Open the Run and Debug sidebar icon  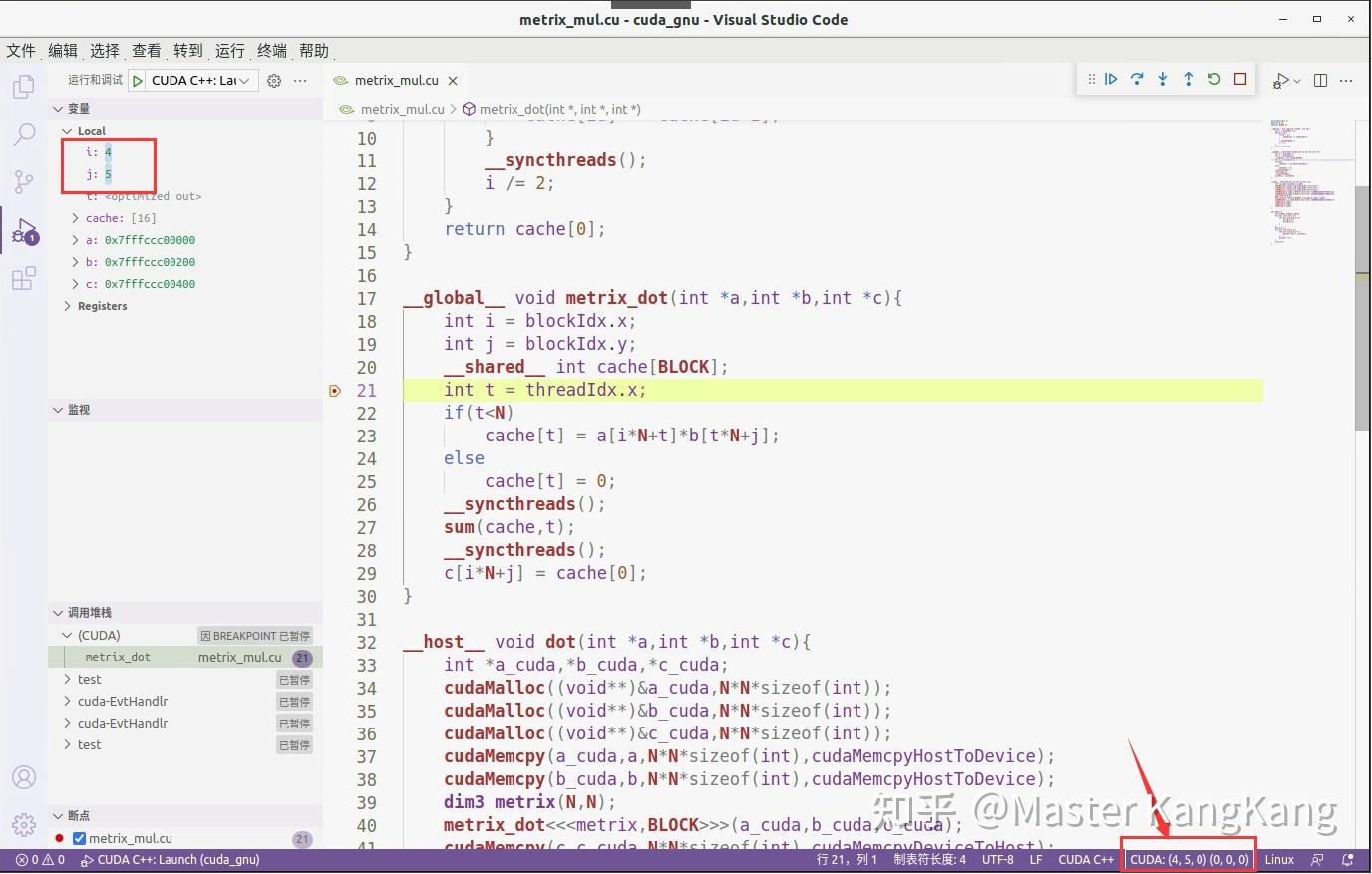(x=23, y=231)
